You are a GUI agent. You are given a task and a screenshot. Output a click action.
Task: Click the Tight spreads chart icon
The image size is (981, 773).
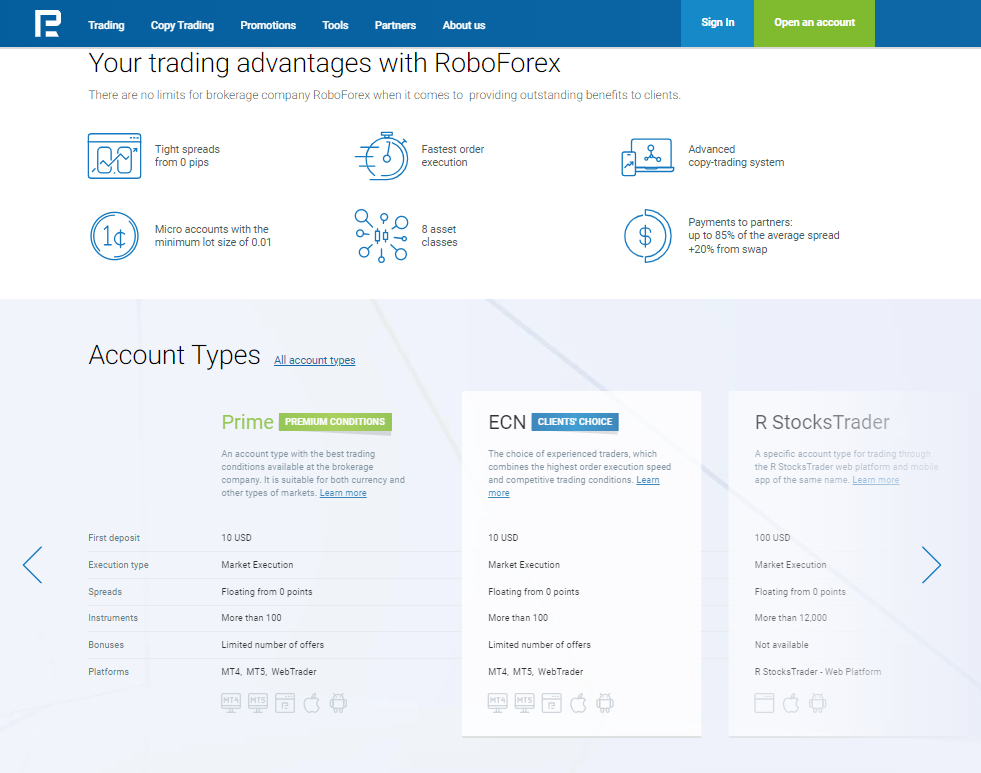[114, 156]
